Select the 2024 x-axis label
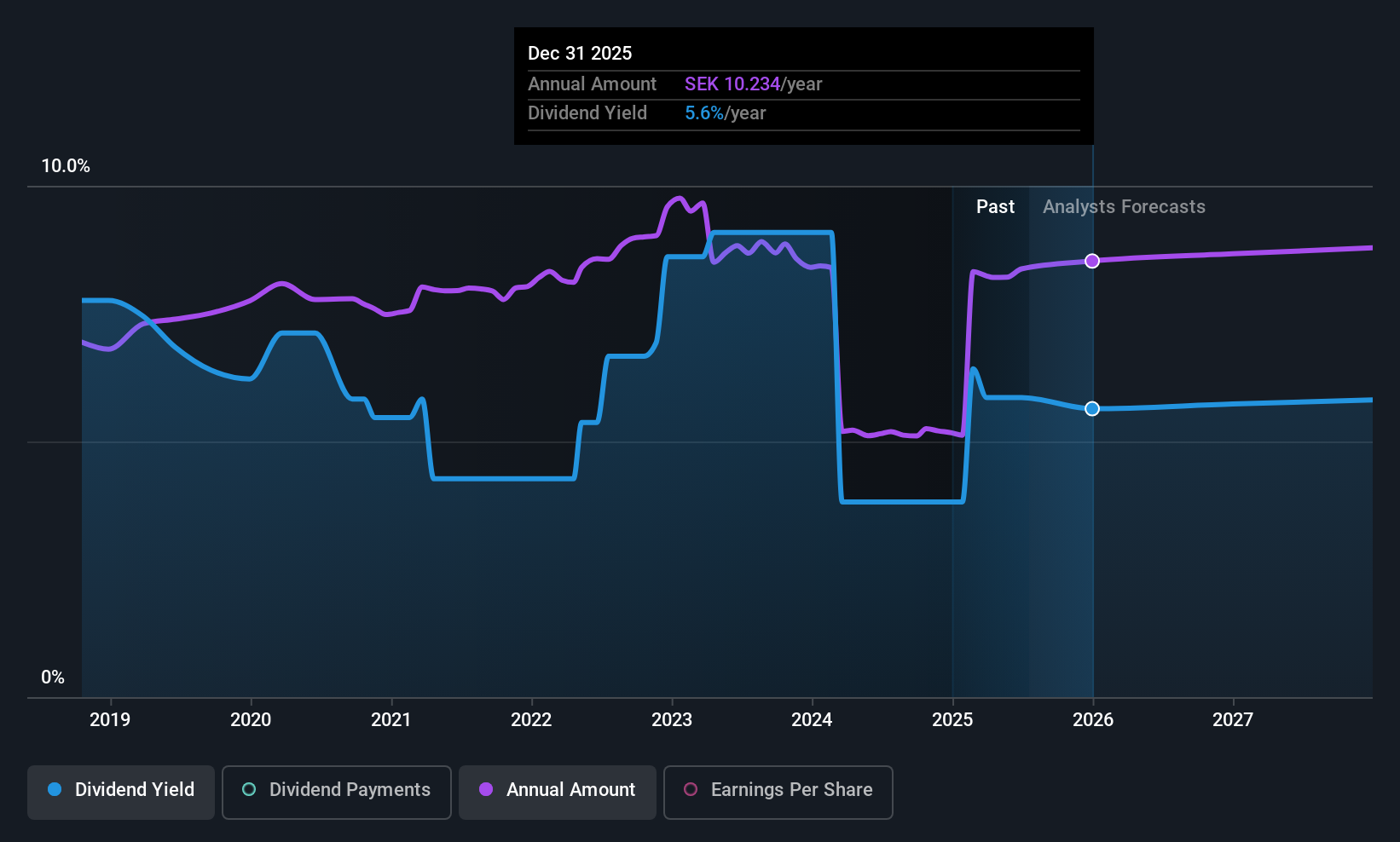This screenshot has width=1400, height=842. pos(812,720)
